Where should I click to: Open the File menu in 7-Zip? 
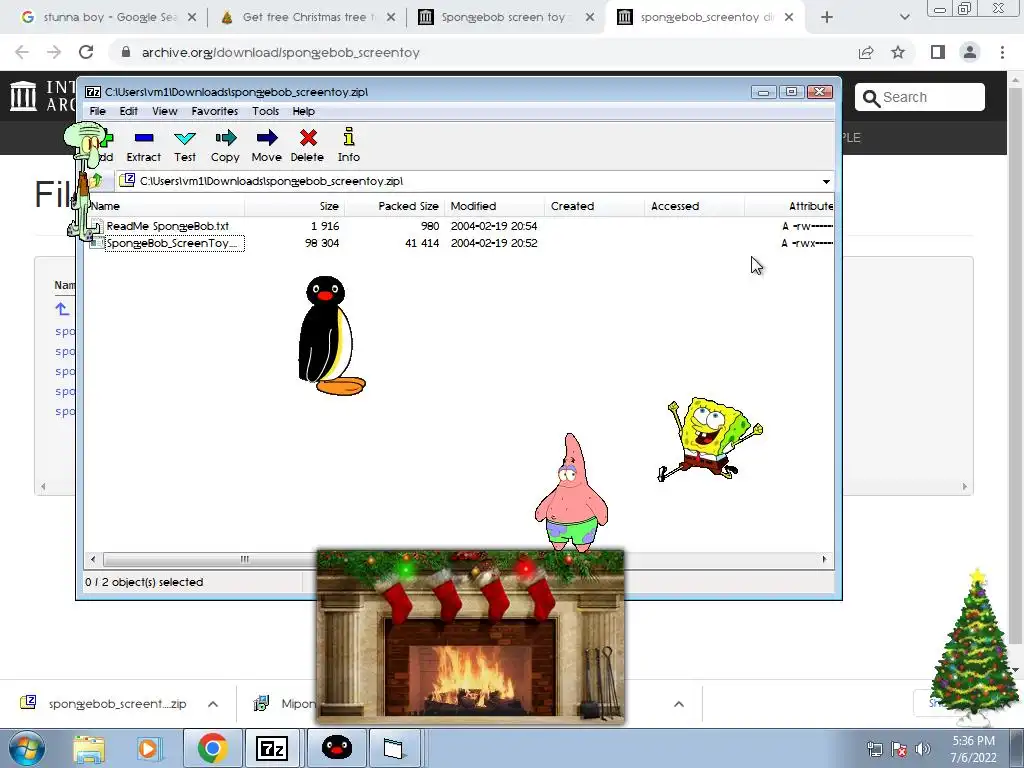tap(97, 111)
